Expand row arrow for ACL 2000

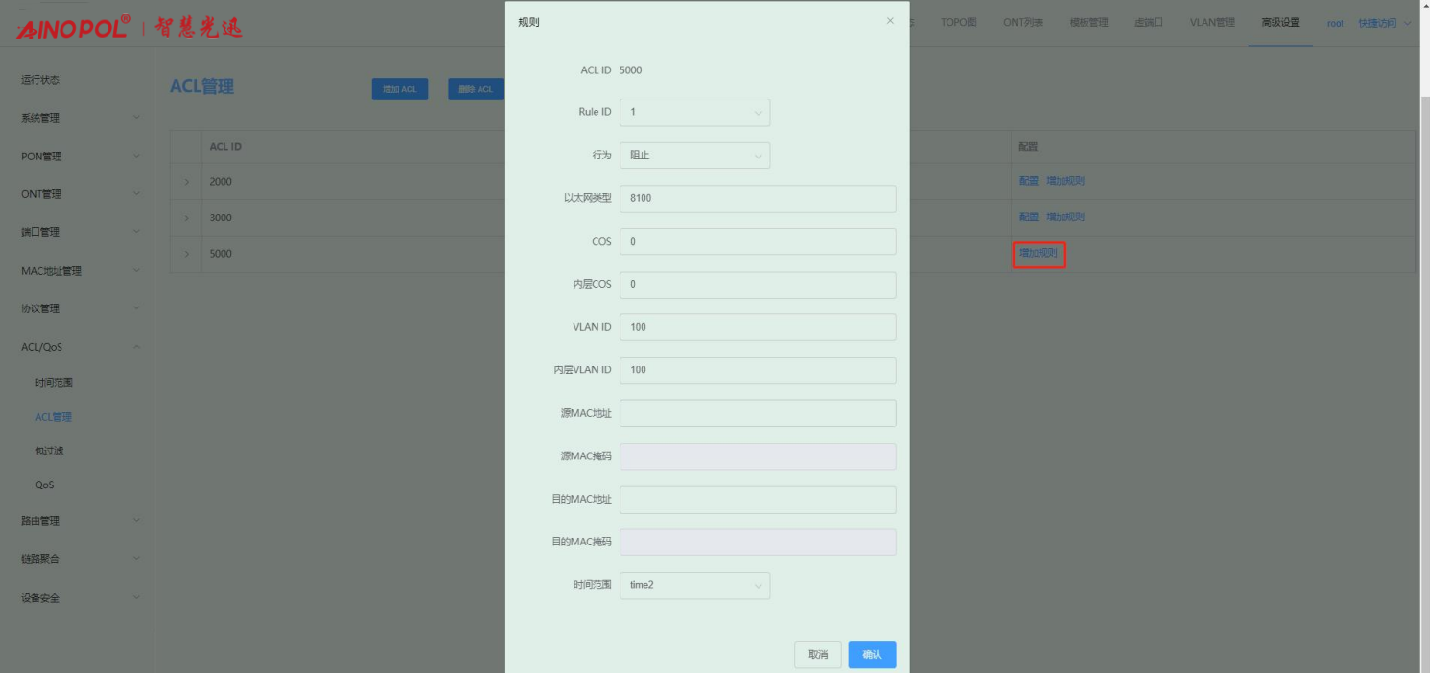pos(186,181)
